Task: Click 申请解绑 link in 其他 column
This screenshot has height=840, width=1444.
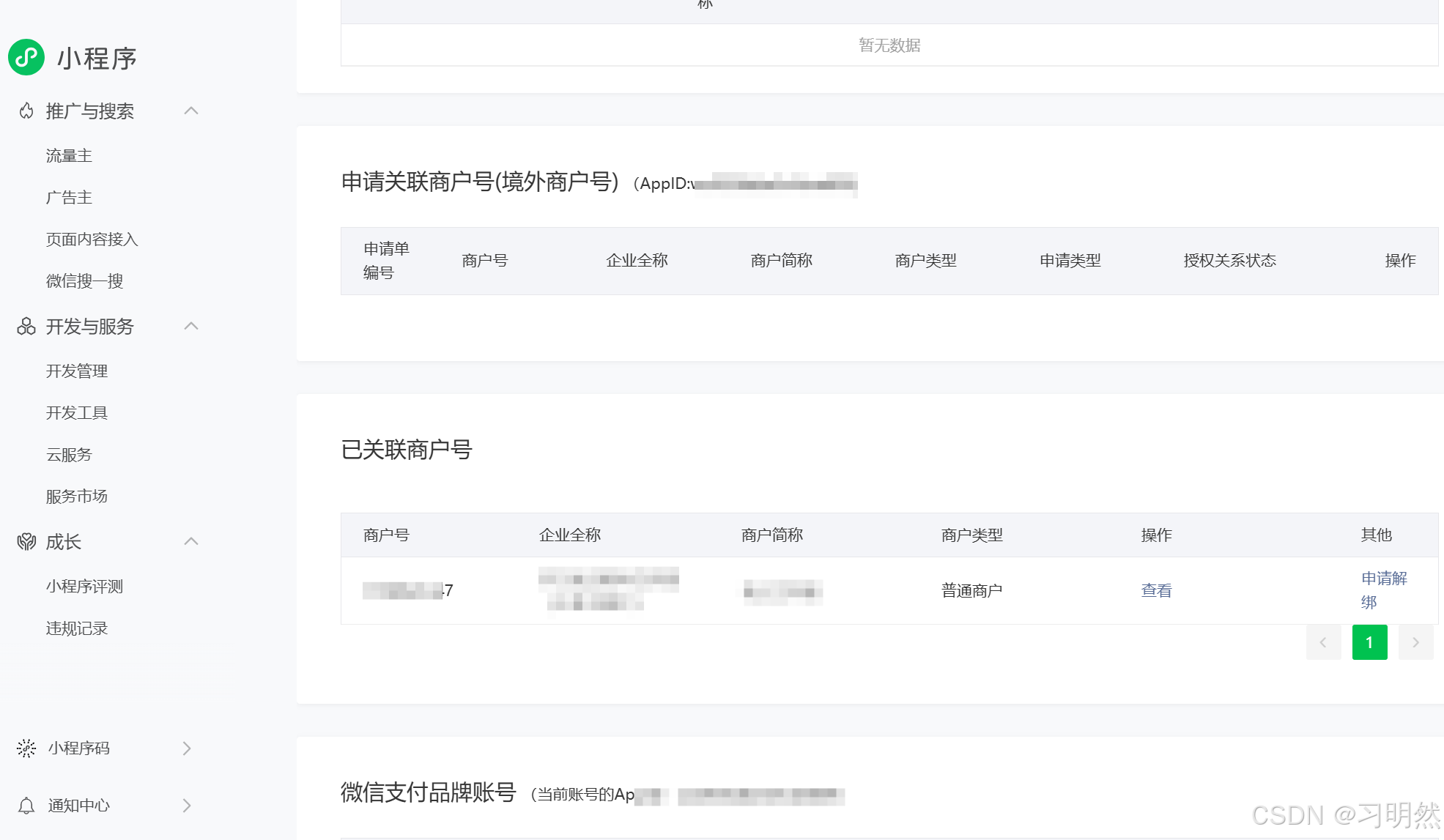Action: point(1383,590)
